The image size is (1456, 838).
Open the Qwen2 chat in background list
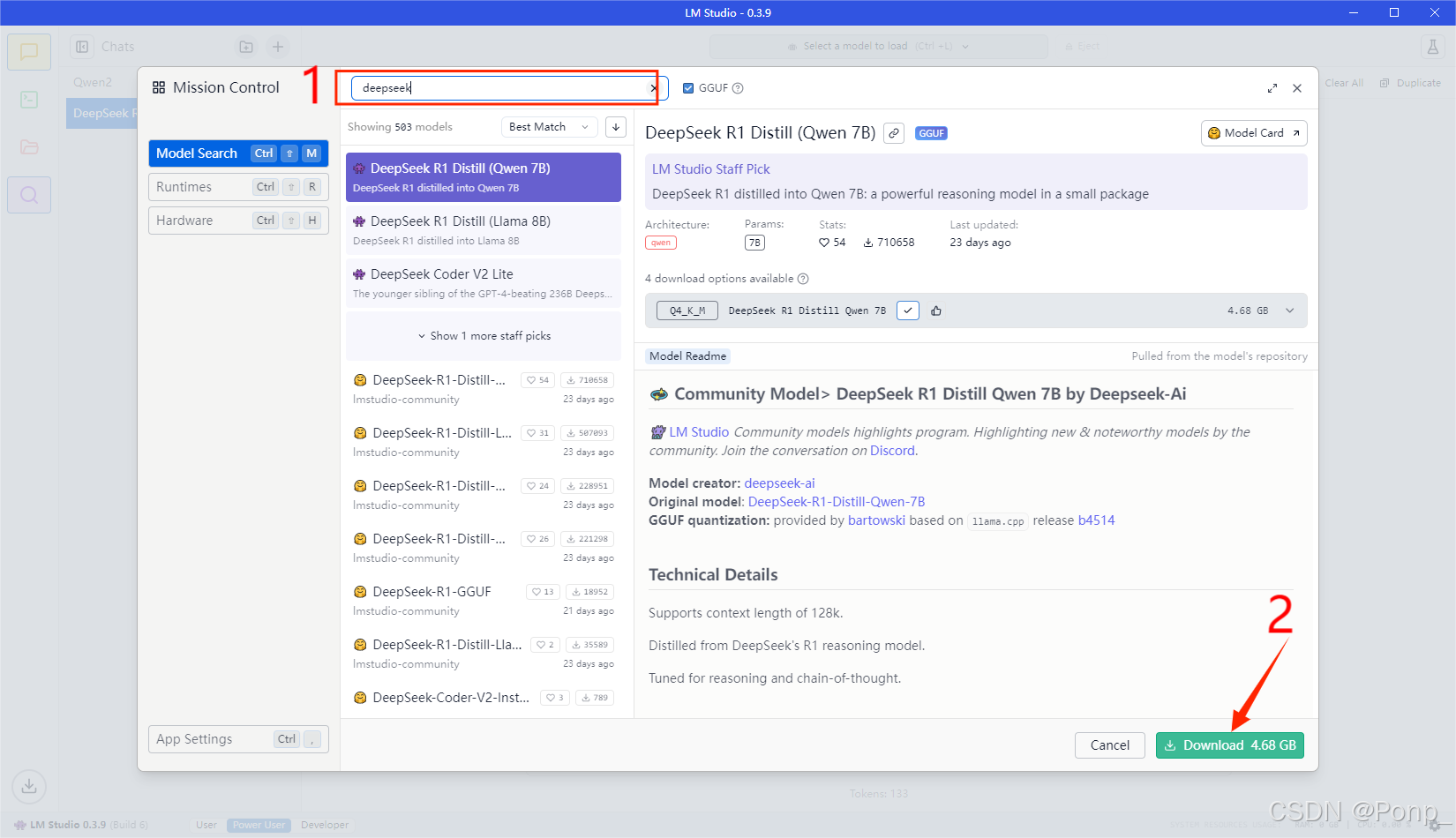[93, 82]
